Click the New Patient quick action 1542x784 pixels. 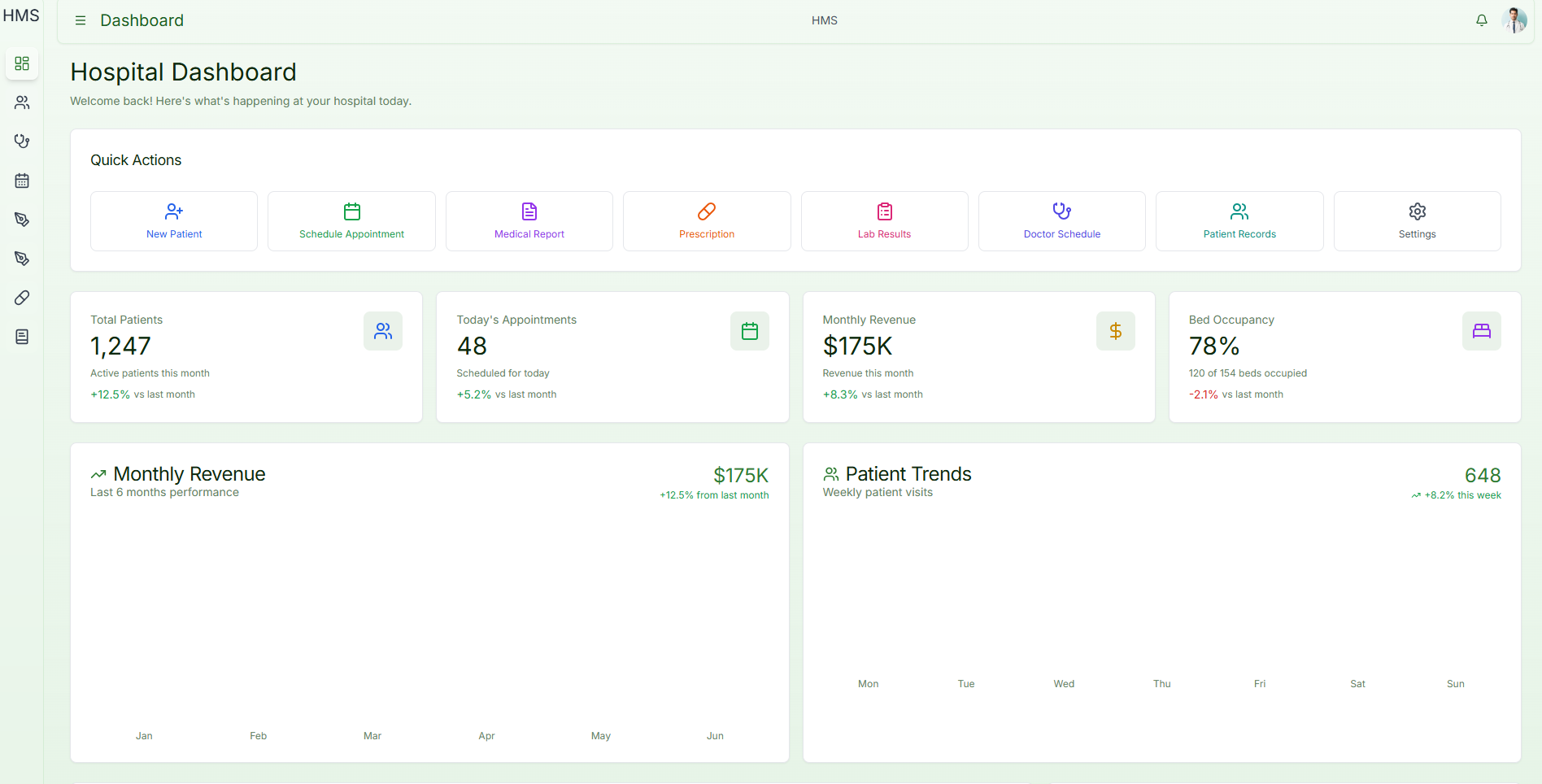pos(174,221)
